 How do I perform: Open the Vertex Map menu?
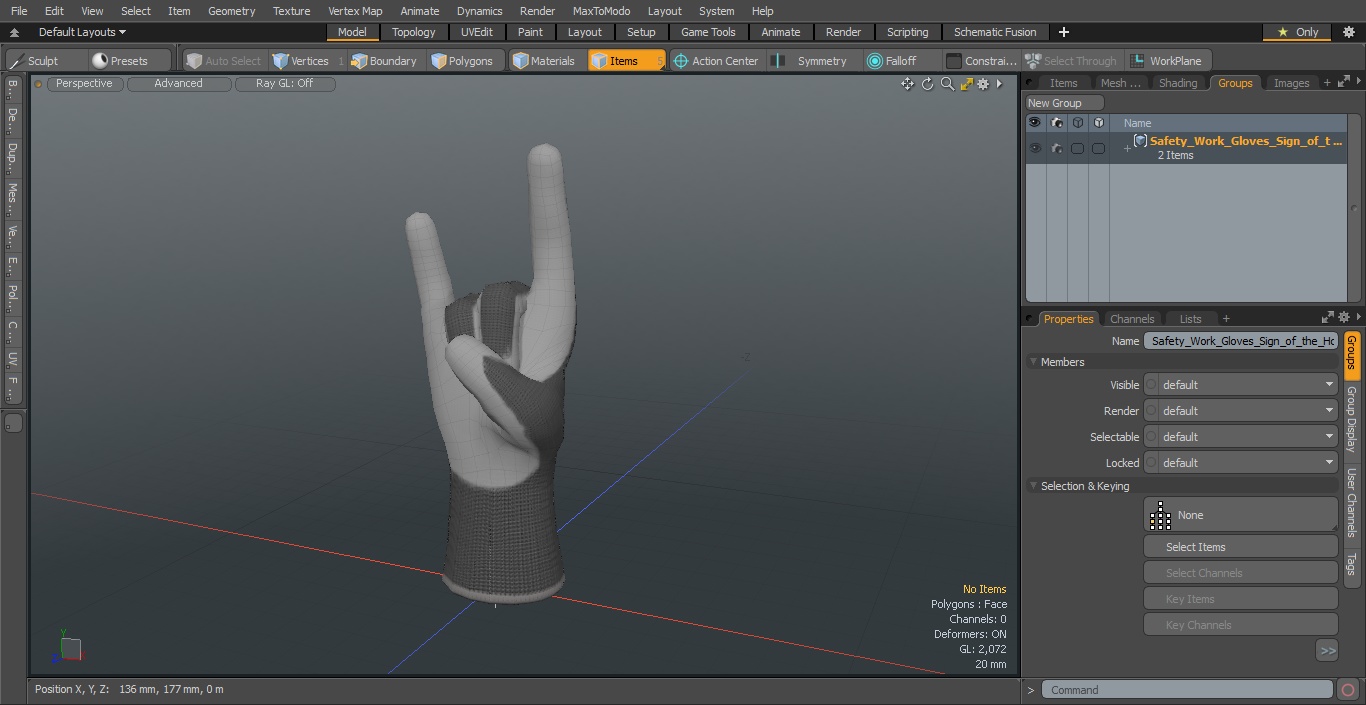click(355, 11)
